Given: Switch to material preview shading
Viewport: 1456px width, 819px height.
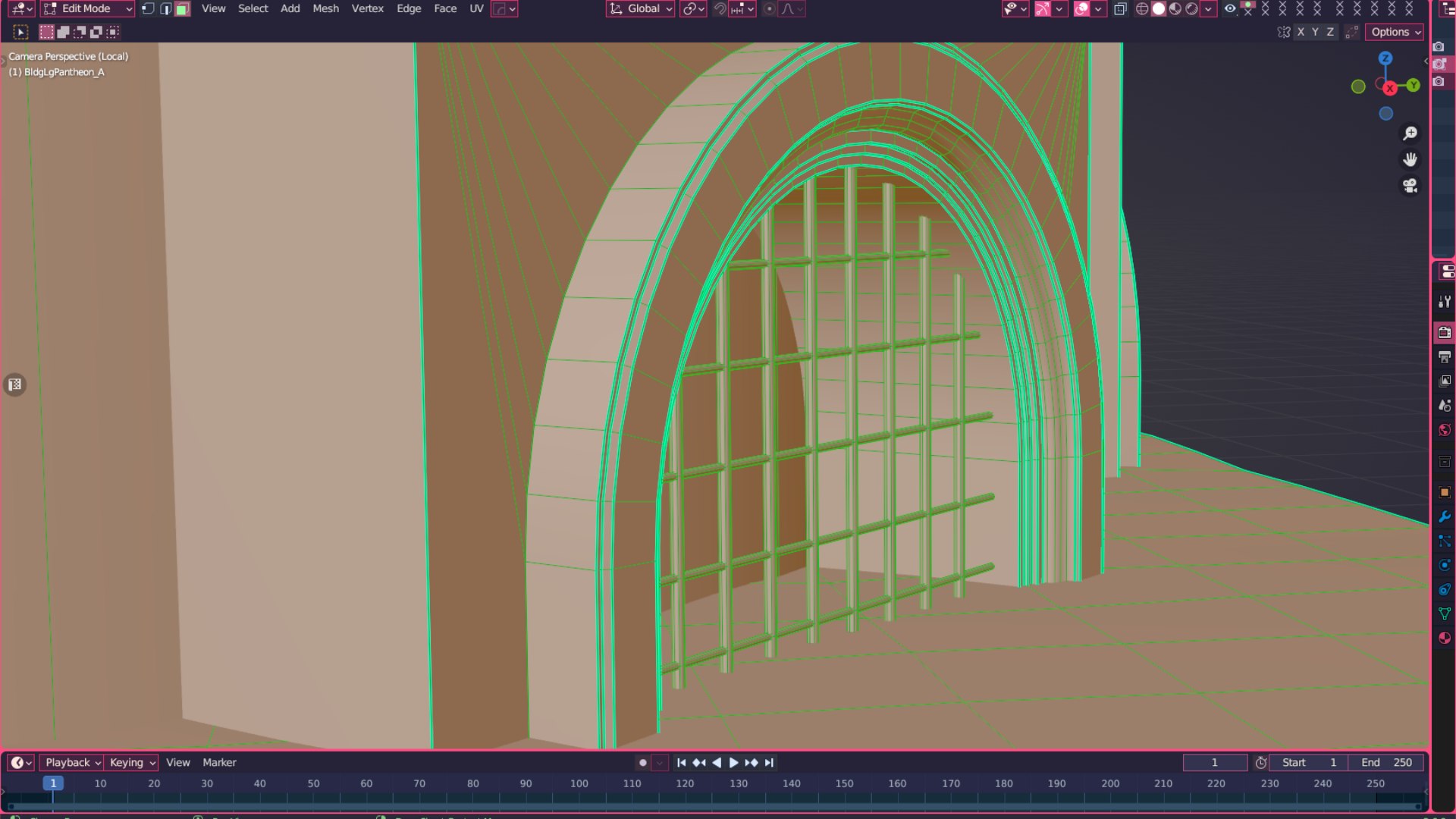Looking at the screenshot, I should point(1175,8).
